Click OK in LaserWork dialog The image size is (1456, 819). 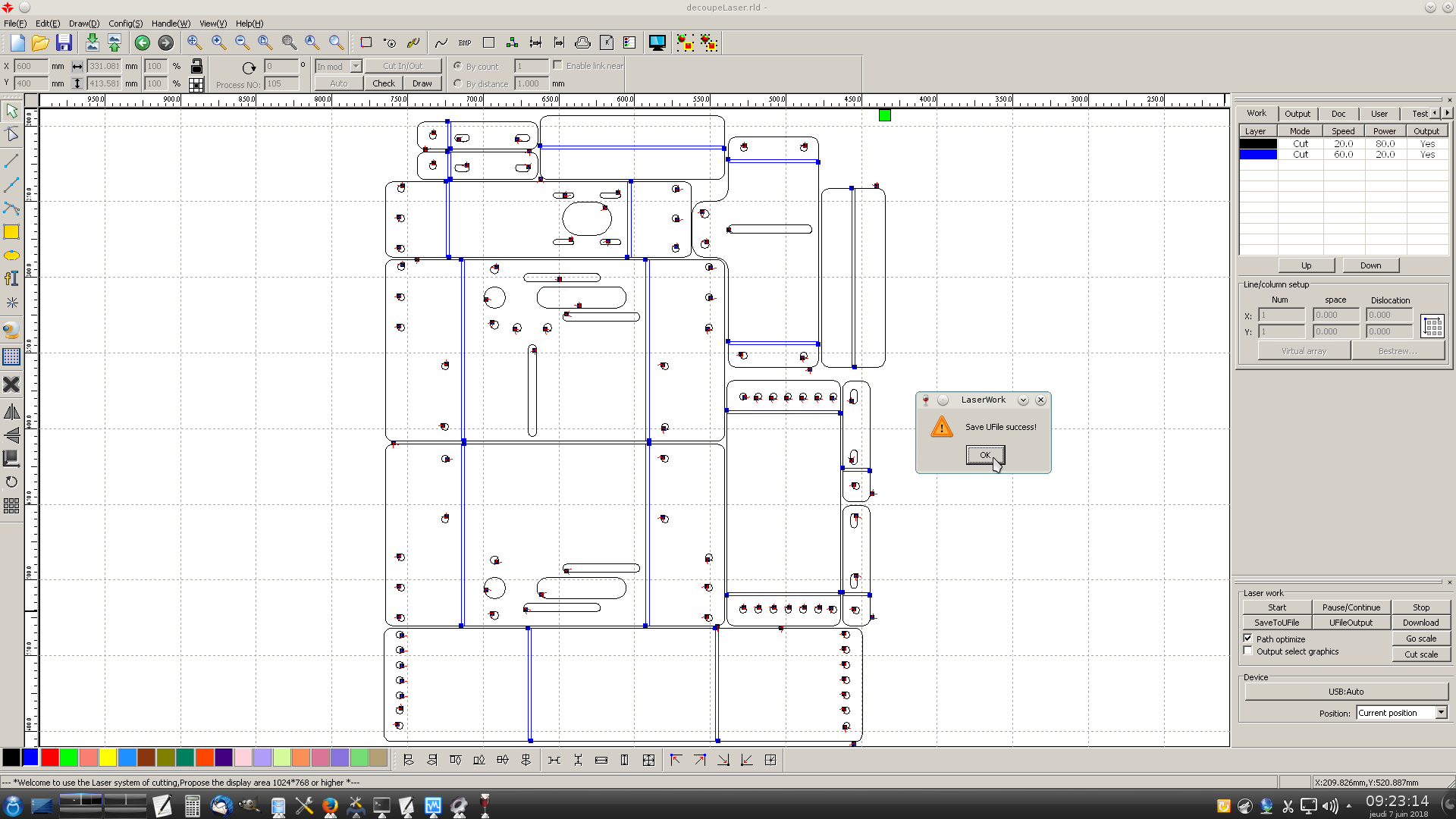tap(984, 455)
